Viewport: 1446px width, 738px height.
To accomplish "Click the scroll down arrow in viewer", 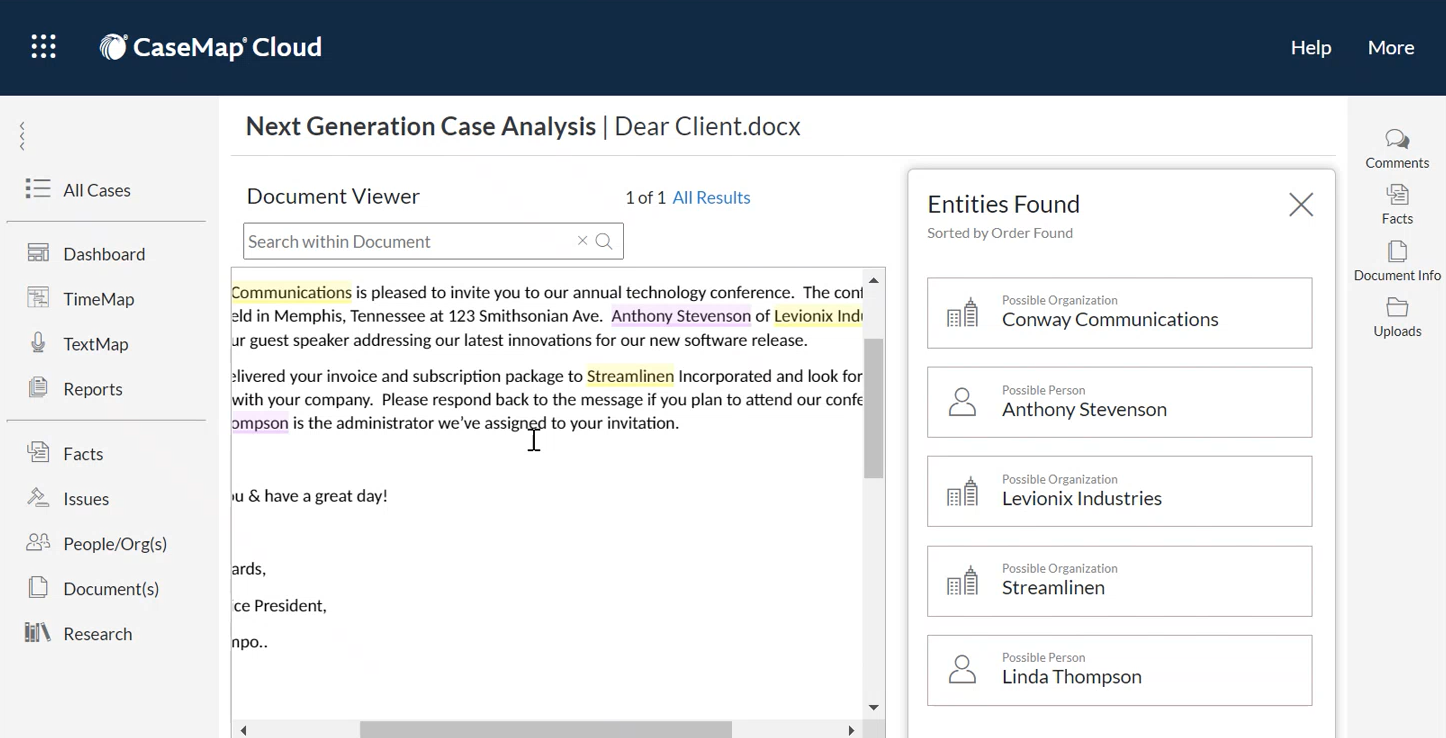I will click(x=874, y=708).
